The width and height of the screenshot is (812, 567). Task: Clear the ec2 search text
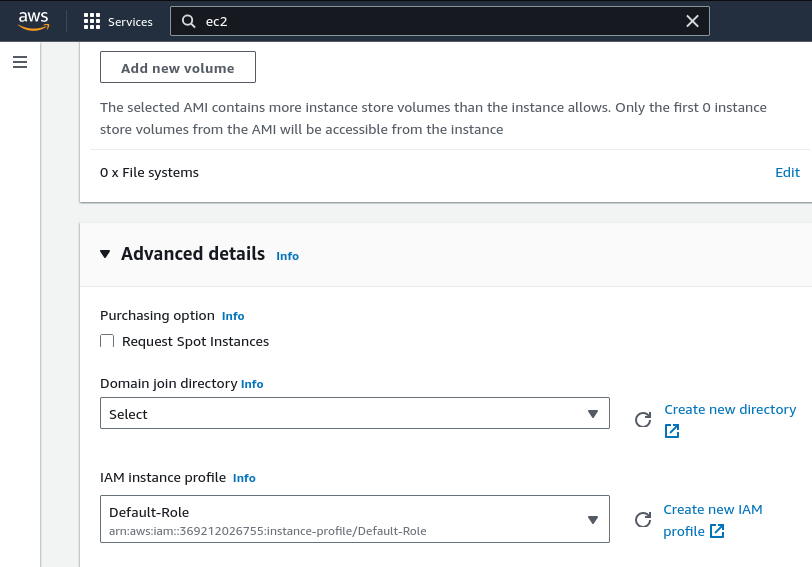click(692, 21)
